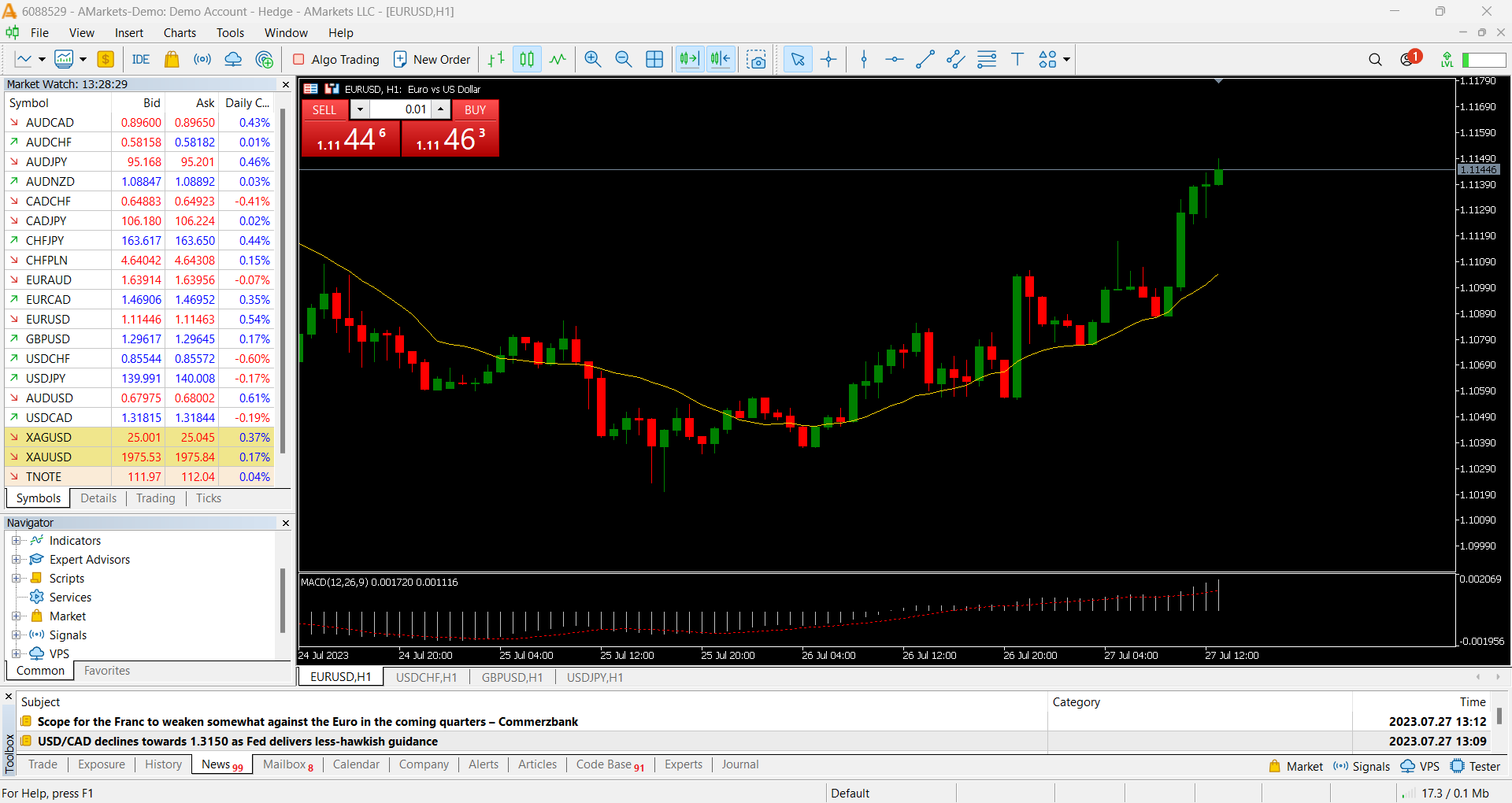Expand the Scripts tree node
The width and height of the screenshot is (1512, 803).
click(16, 578)
